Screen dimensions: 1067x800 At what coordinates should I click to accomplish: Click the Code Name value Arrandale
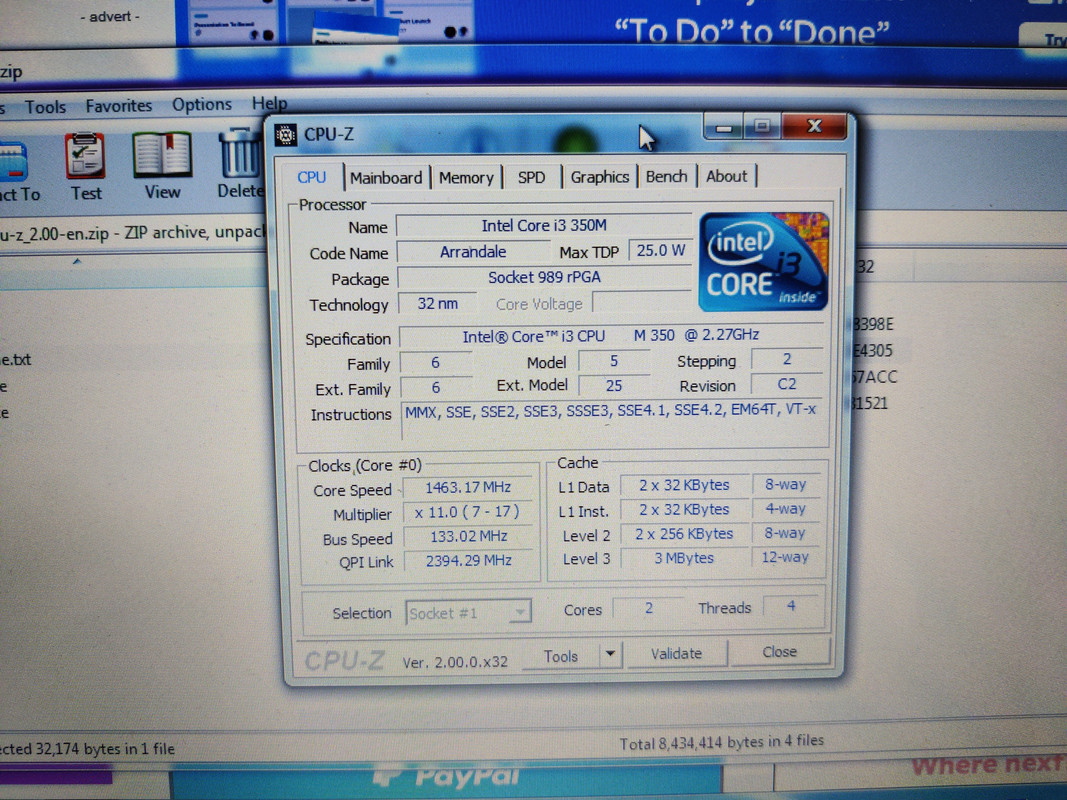pos(473,252)
